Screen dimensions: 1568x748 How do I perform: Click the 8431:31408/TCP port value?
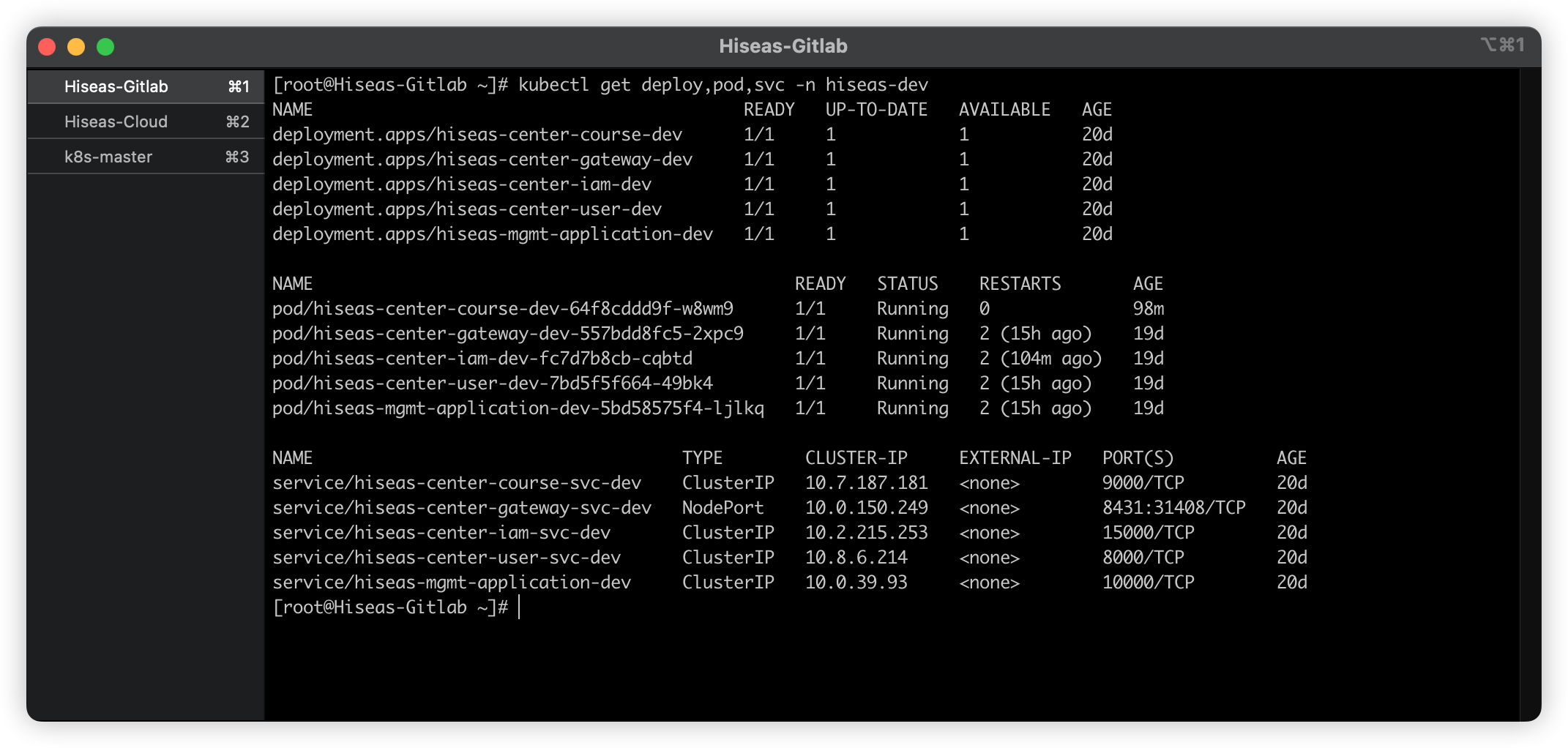1173,508
